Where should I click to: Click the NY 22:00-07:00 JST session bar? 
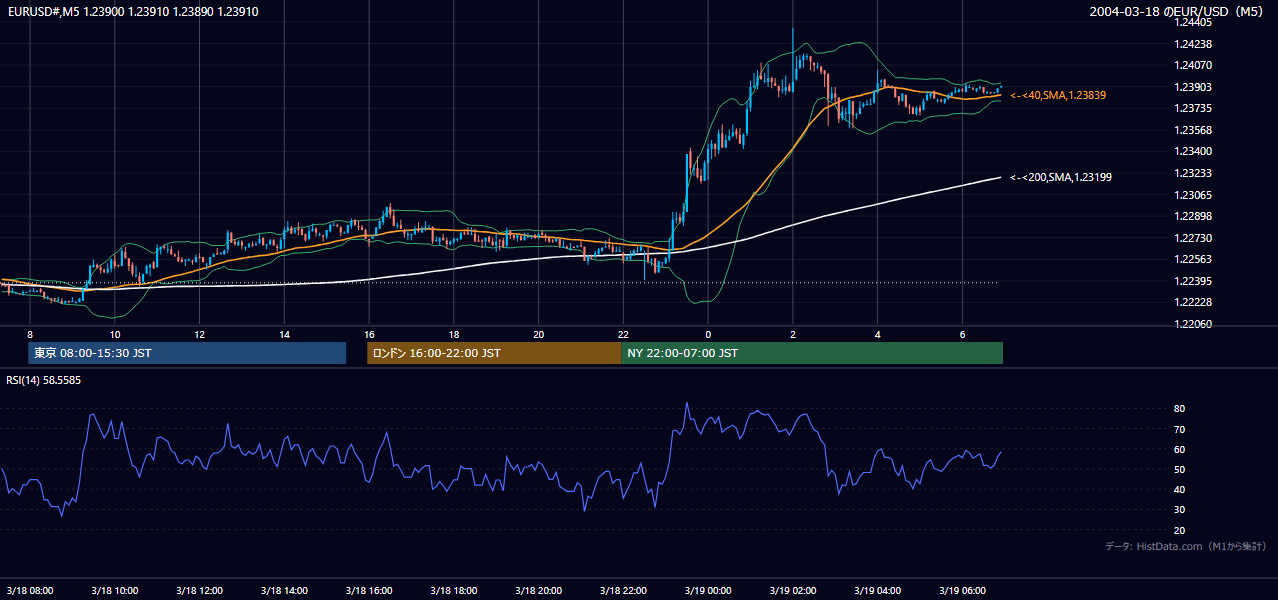click(812, 353)
